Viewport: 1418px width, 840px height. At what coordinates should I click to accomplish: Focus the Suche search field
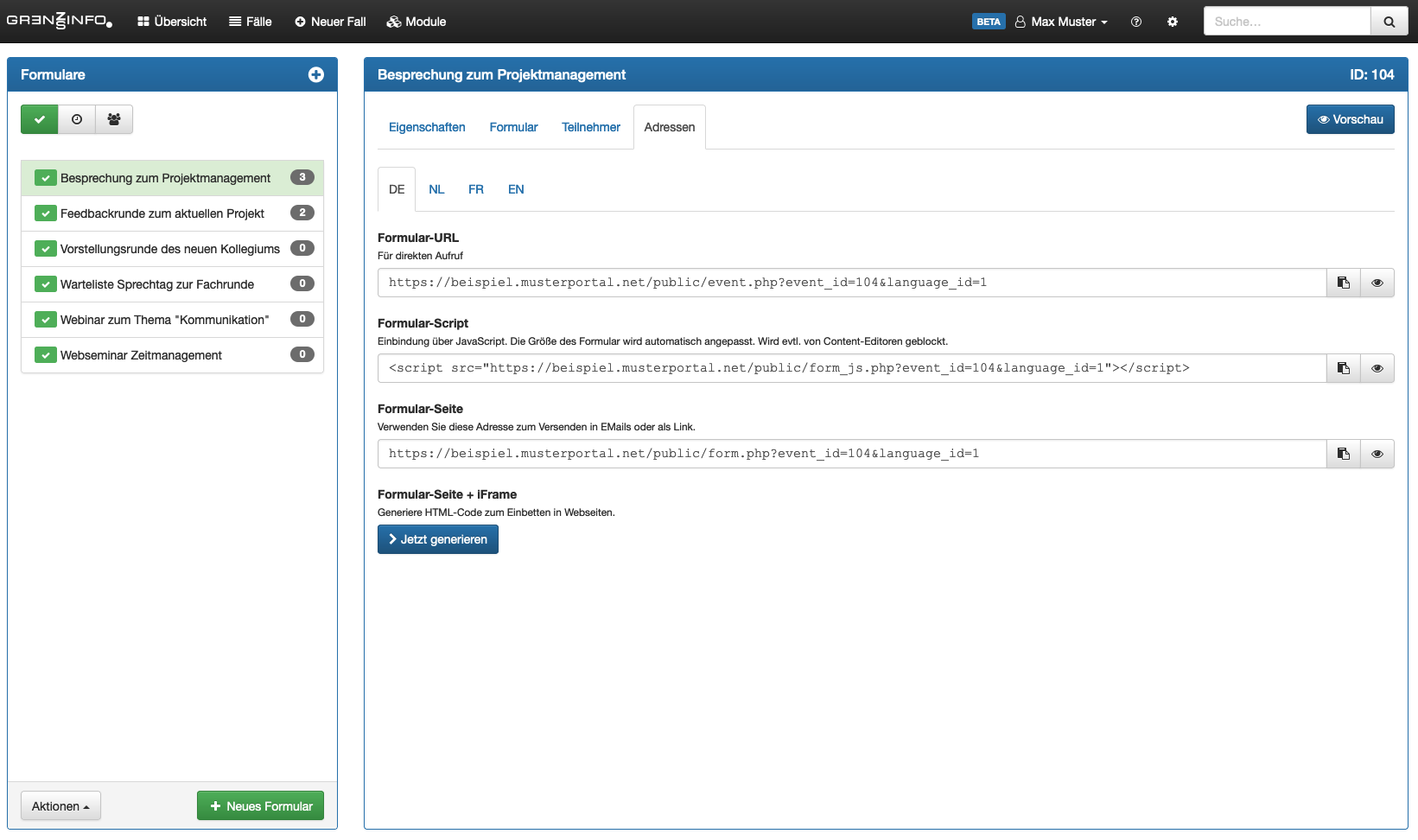point(1287,22)
